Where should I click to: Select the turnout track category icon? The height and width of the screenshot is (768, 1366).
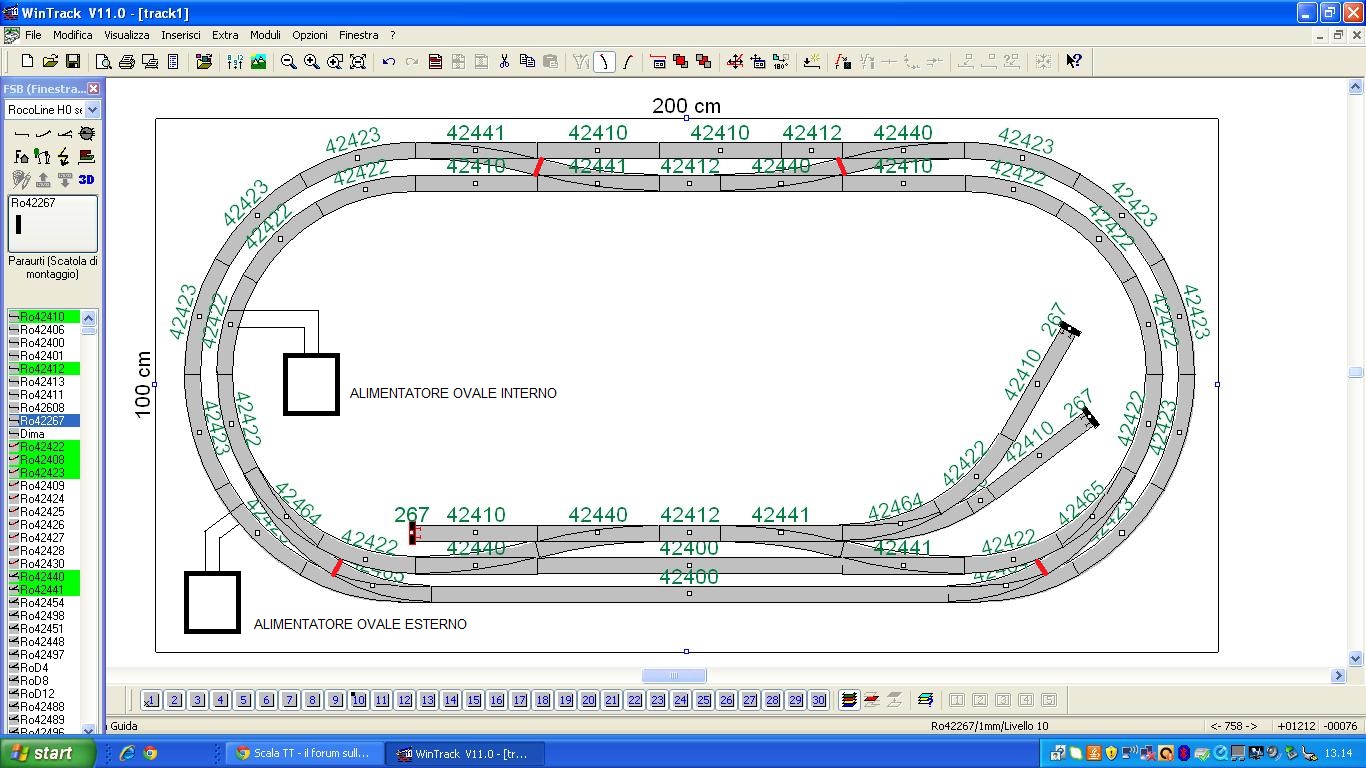pyautogui.click(x=65, y=134)
